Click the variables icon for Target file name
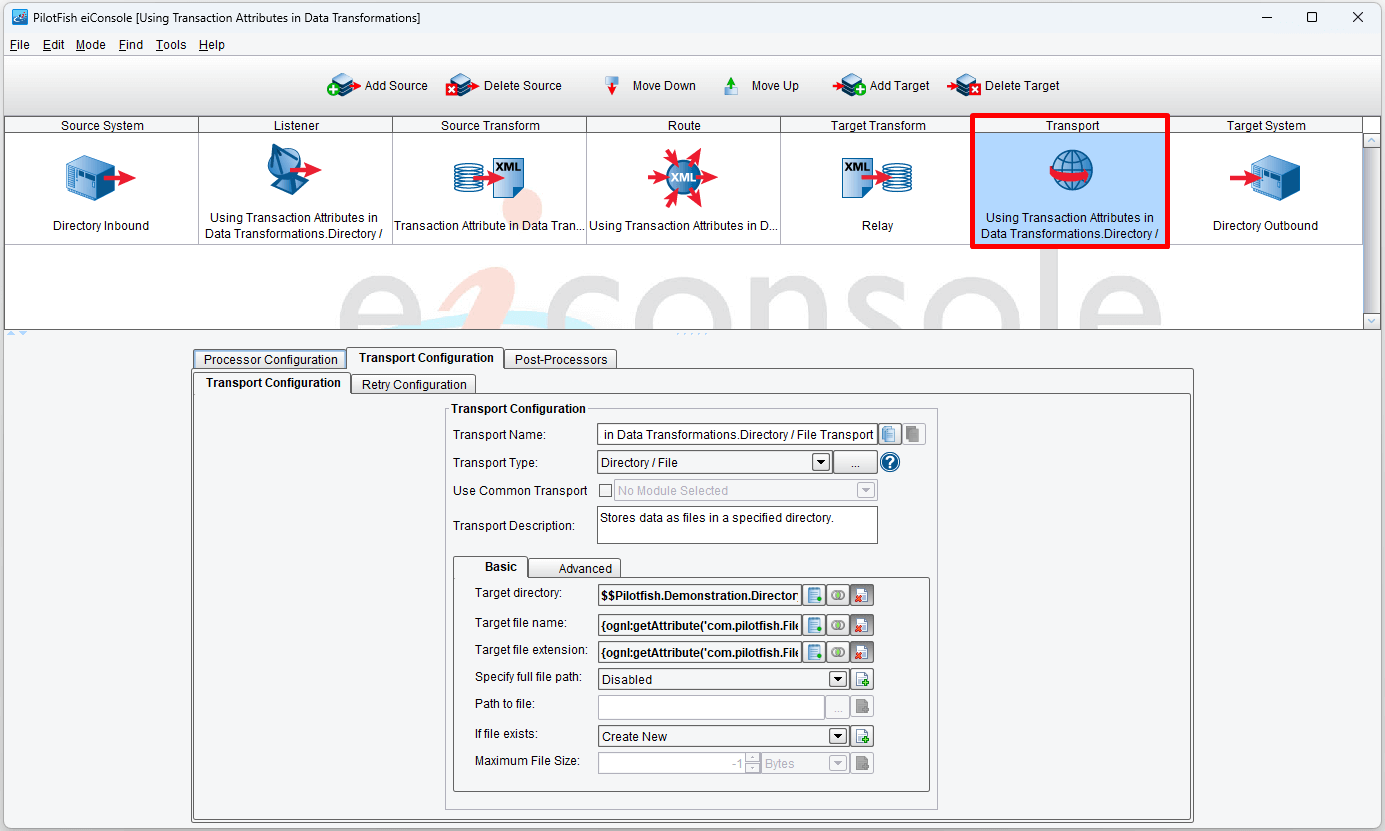Image resolution: width=1385 pixels, height=831 pixels. [838, 625]
